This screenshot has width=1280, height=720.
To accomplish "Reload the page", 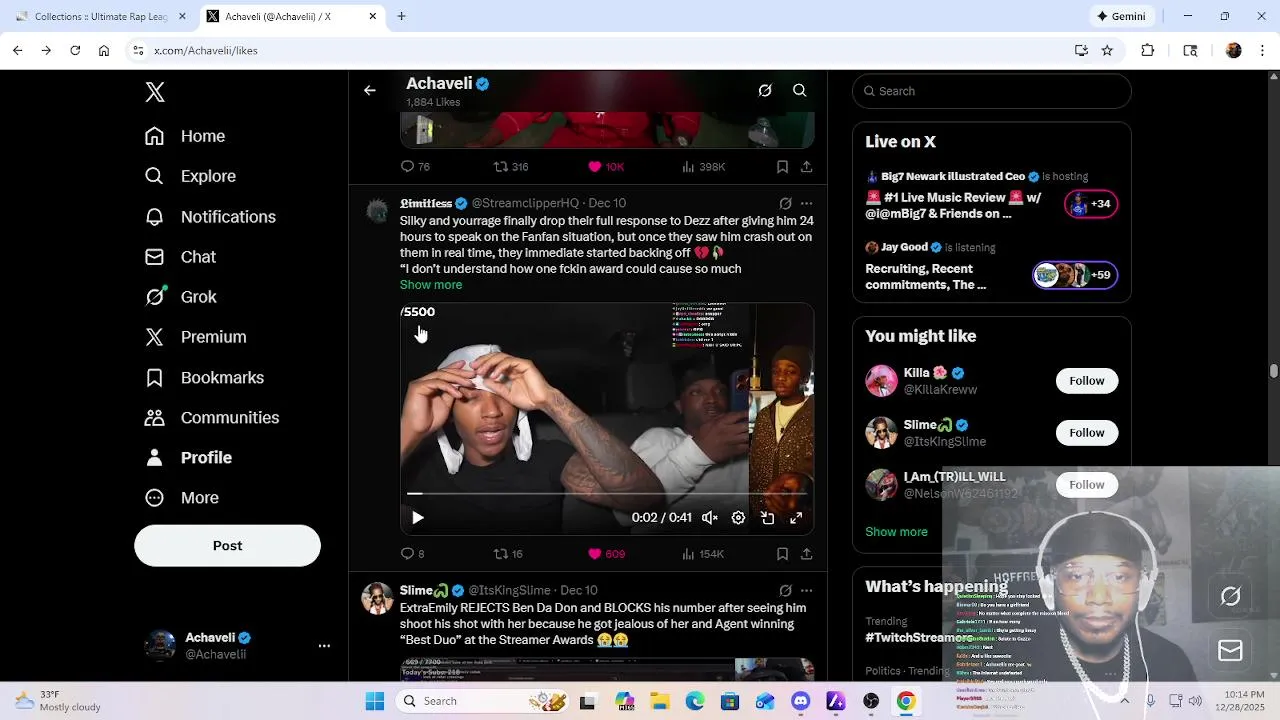I will (x=75, y=50).
